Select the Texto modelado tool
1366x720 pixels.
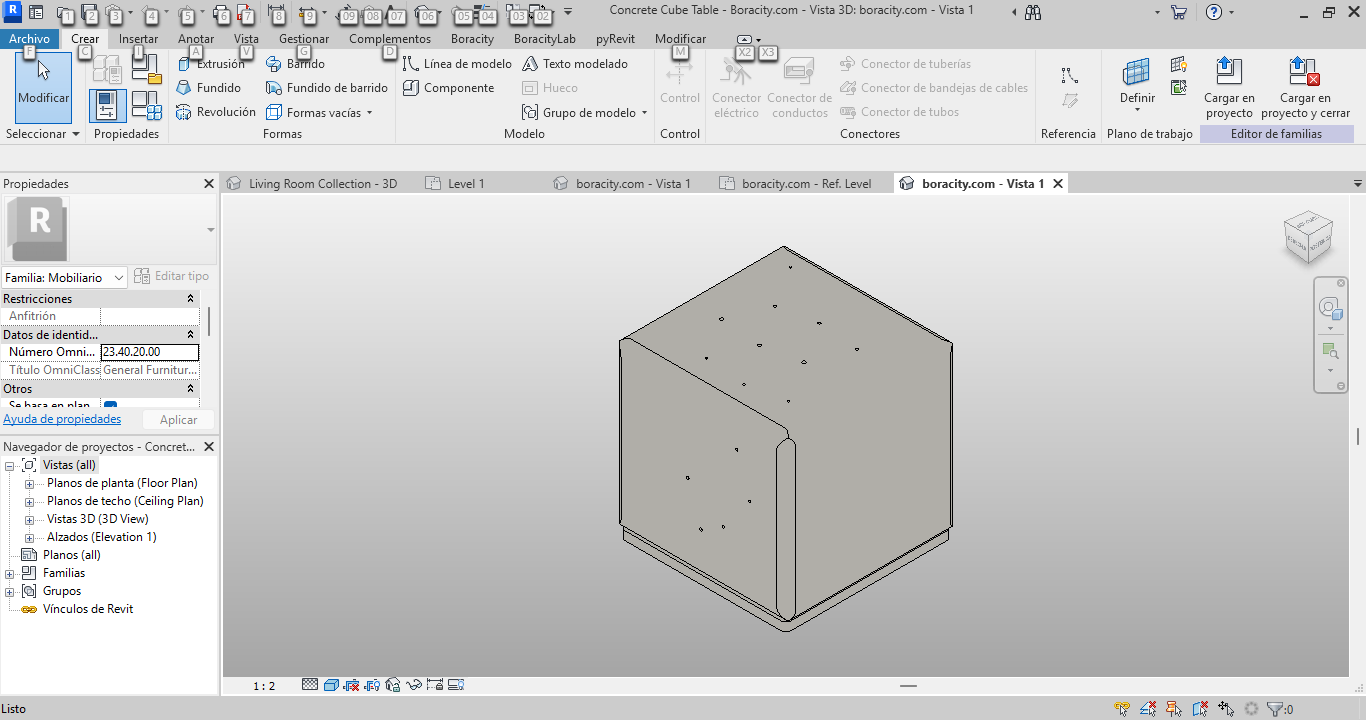pyautogui.click(x=575, y=64)
